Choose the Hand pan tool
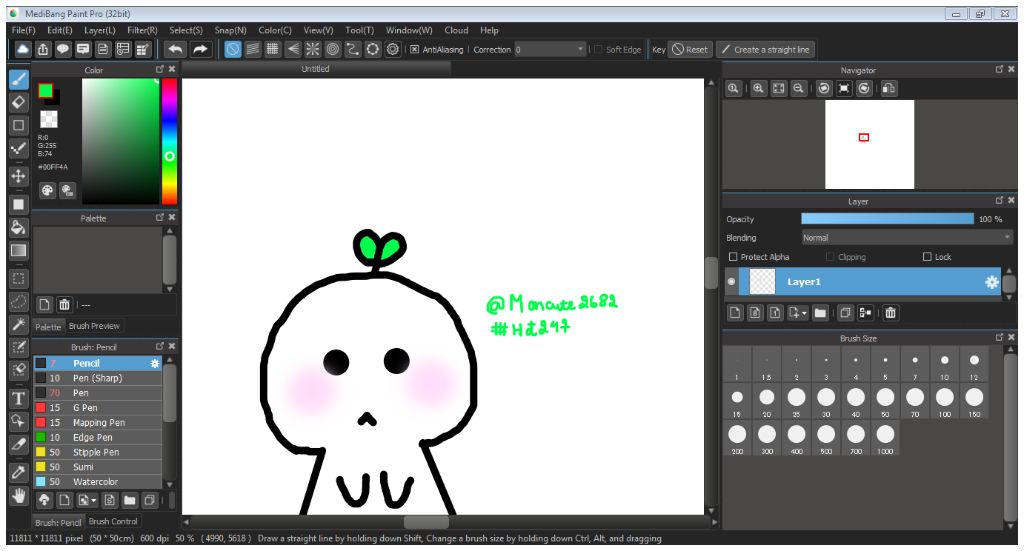Viewport: 1024px width, 551px height. click(18, 495)
